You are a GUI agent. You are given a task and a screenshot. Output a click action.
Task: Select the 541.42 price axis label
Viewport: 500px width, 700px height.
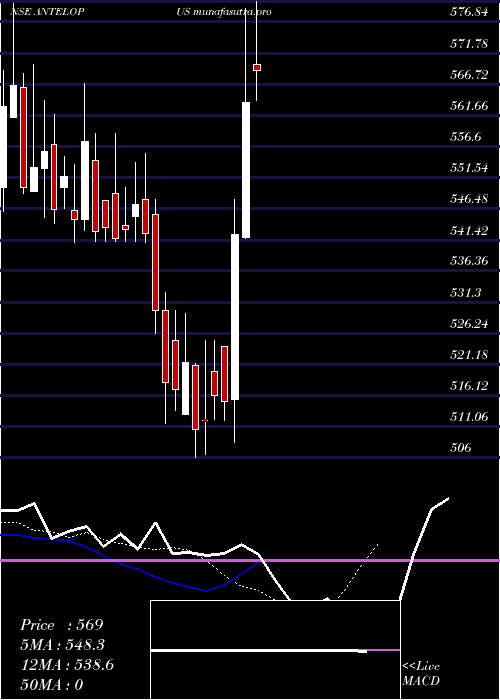coord(469,230)
